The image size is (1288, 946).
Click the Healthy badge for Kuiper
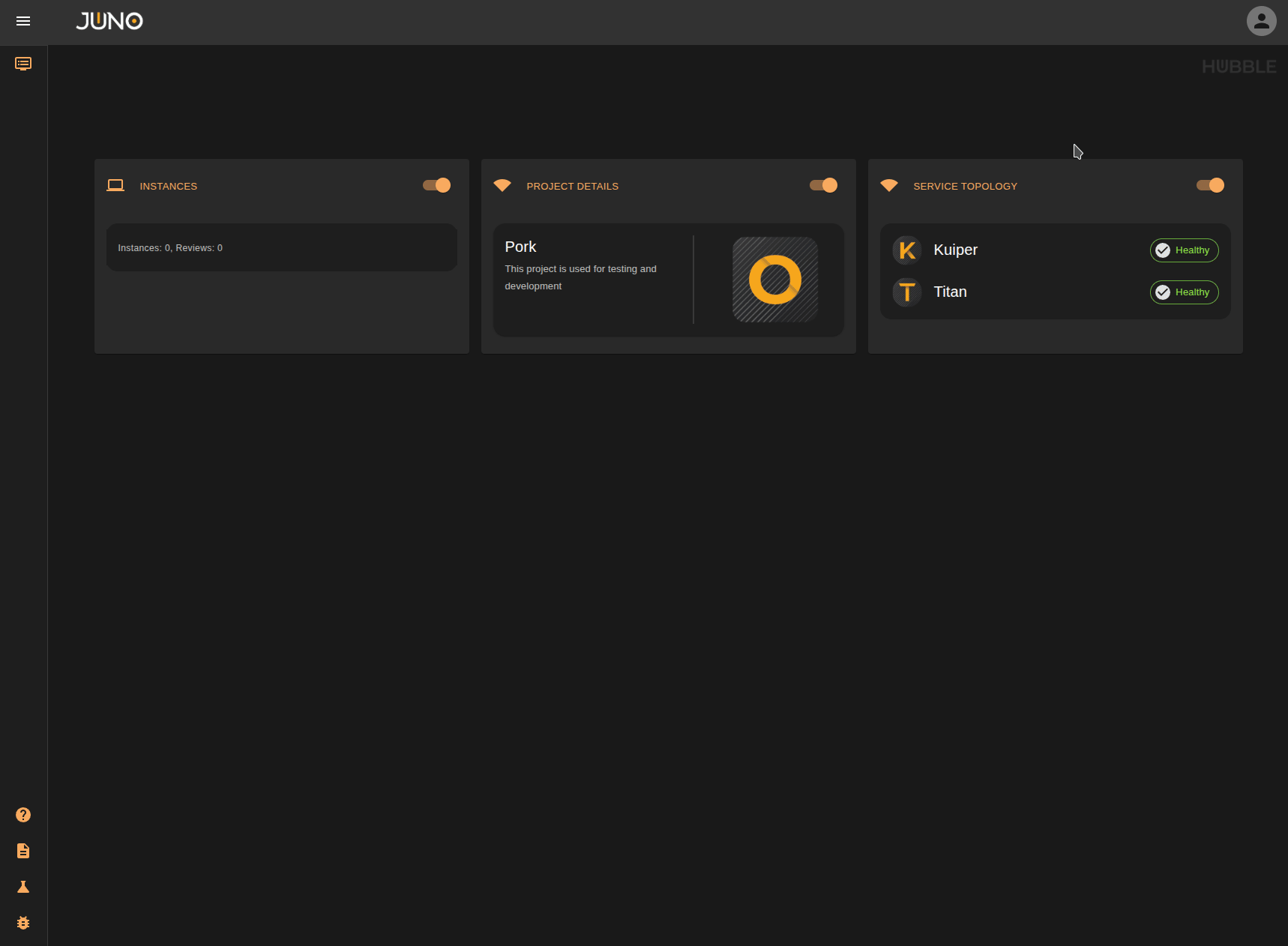tap(1185, 250)
